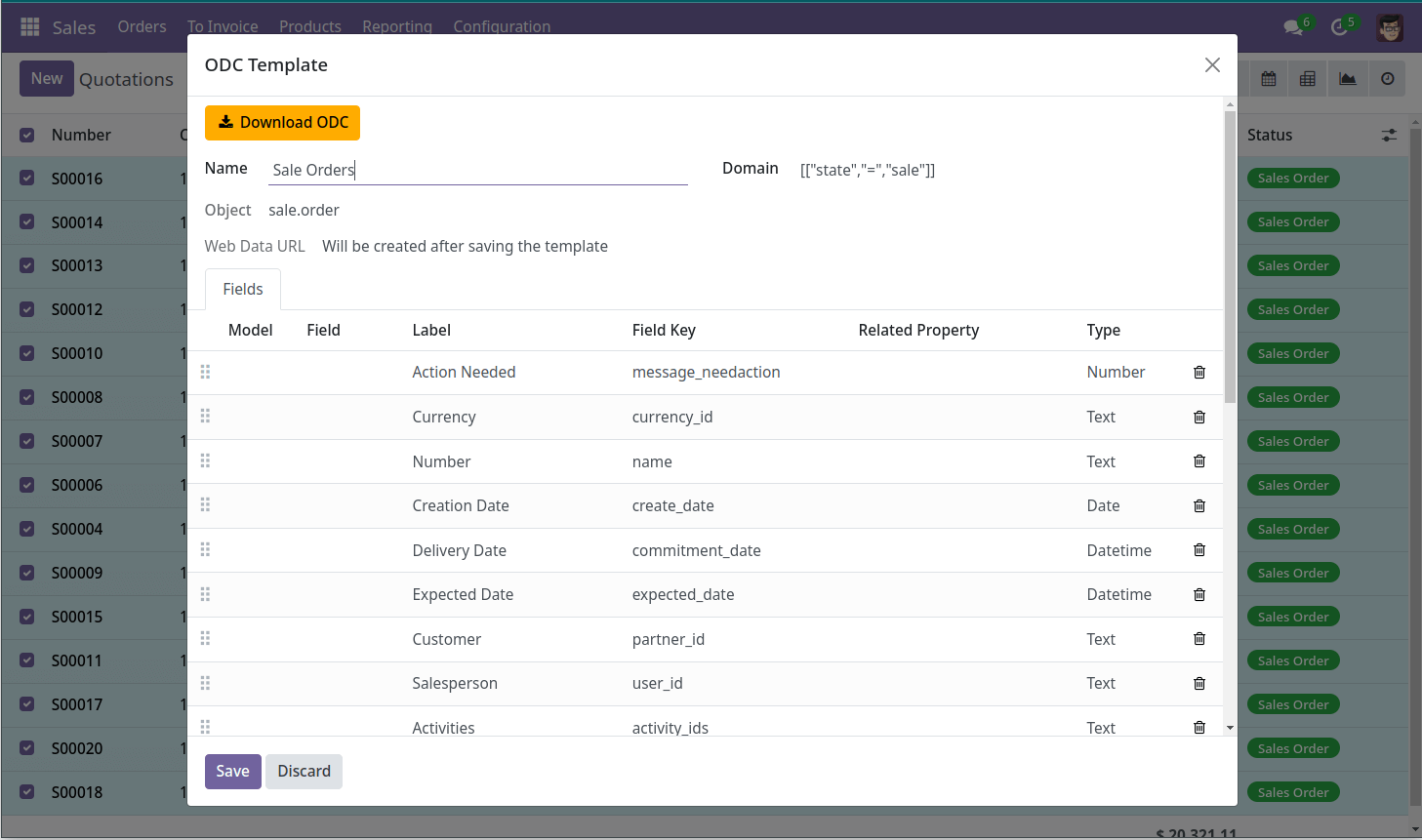Open the Orders menu
Viewport: 1422px width, 840px height.
[x=142, y=26]
